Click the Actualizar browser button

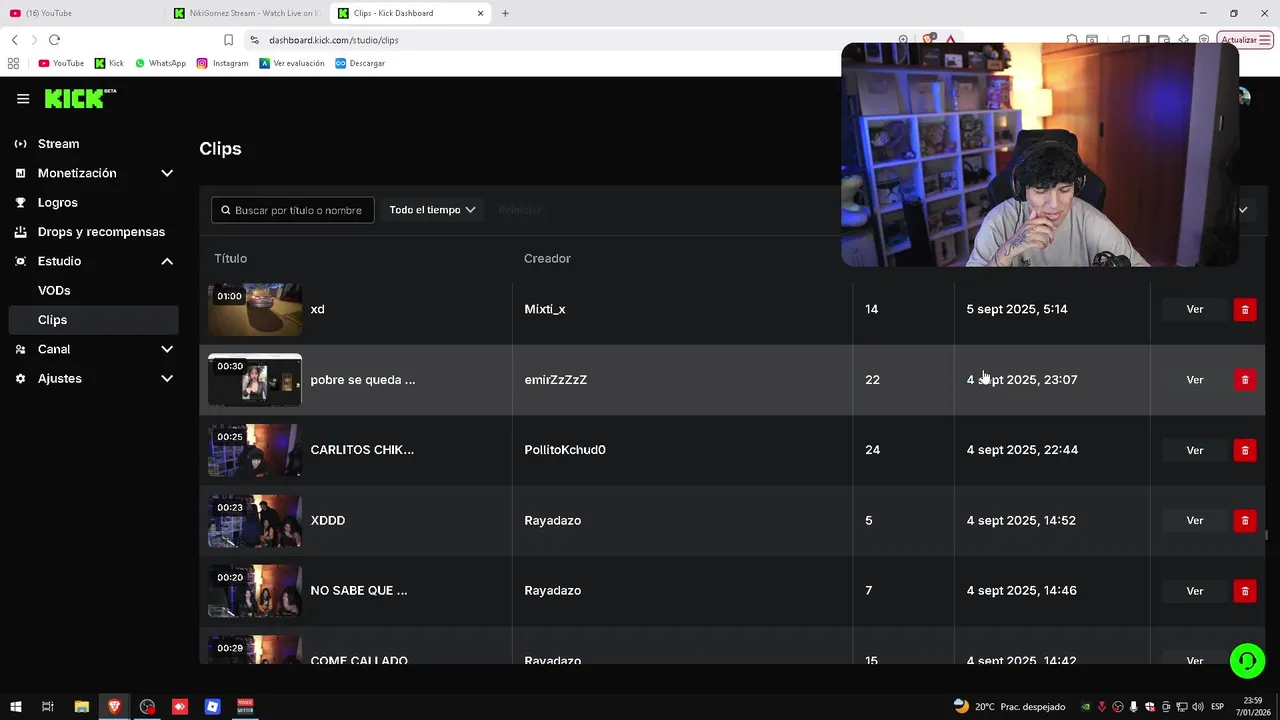[1245, 40]
